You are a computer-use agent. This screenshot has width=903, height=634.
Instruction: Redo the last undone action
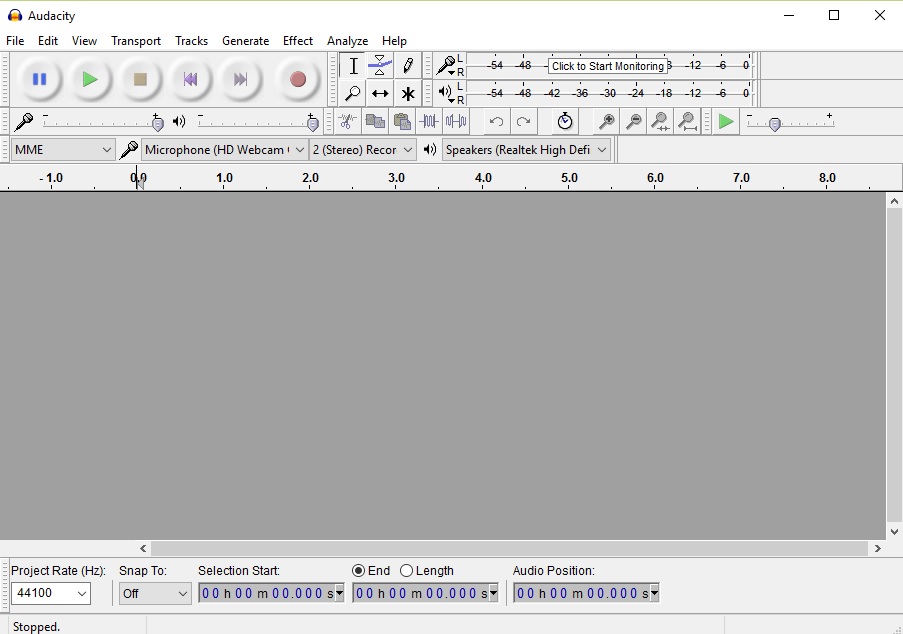tap(523, 122)
